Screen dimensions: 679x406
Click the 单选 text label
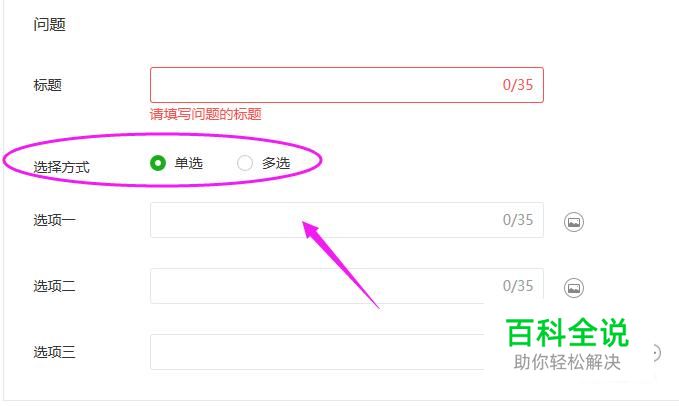point(189,163)
